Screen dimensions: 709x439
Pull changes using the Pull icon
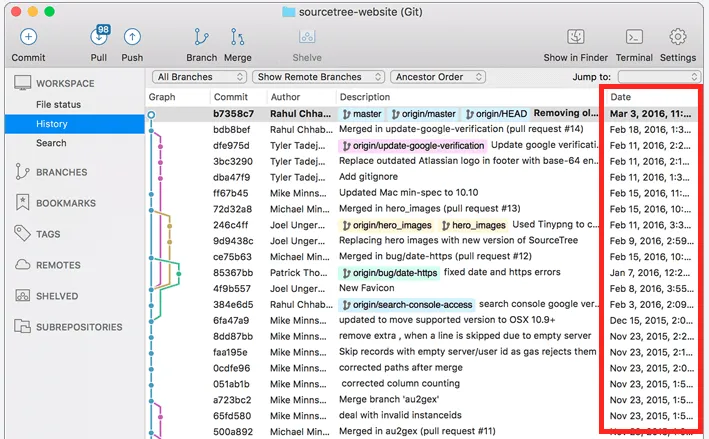pos(99,38)
